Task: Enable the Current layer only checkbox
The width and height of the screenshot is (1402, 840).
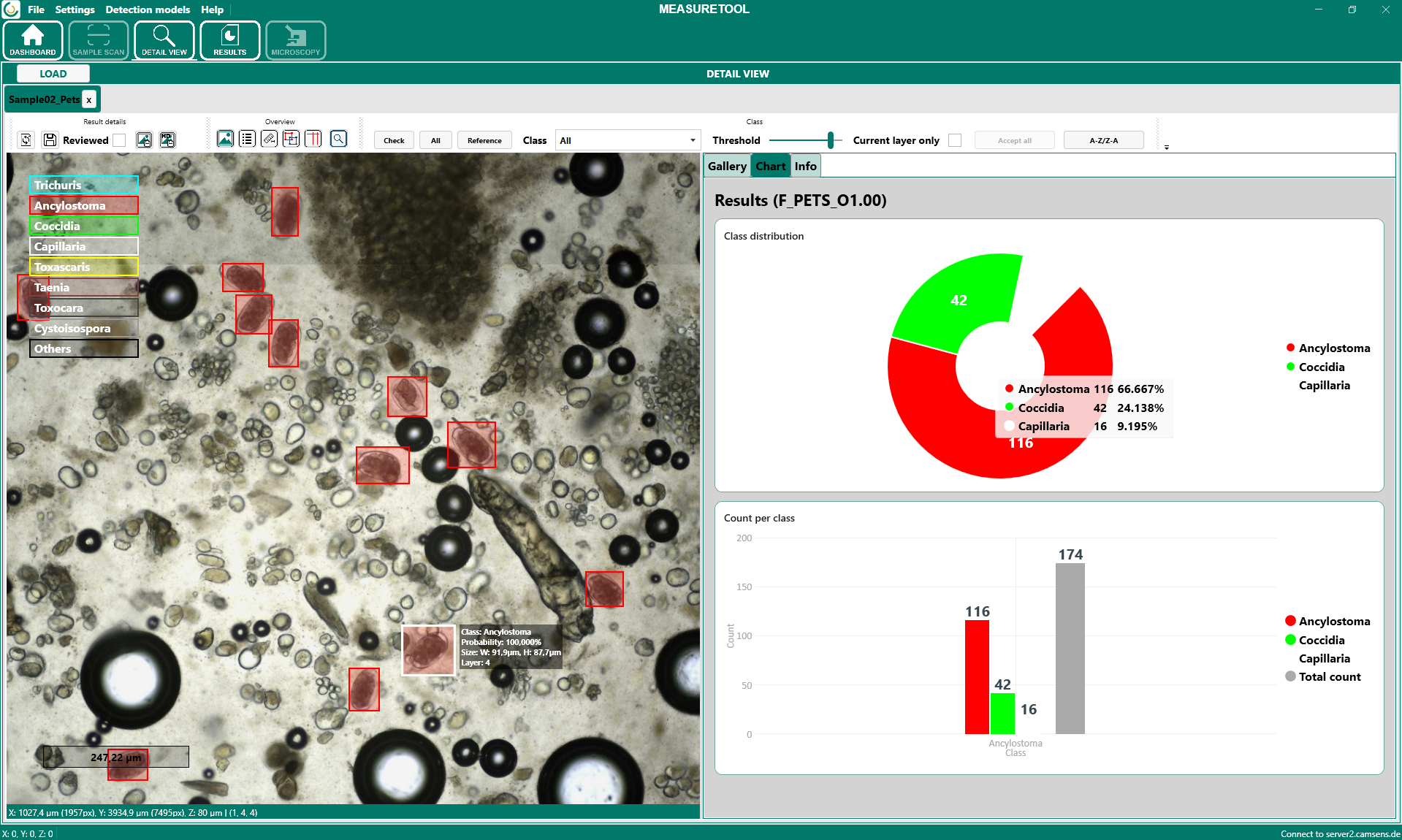Action: (x=955, y=140)
